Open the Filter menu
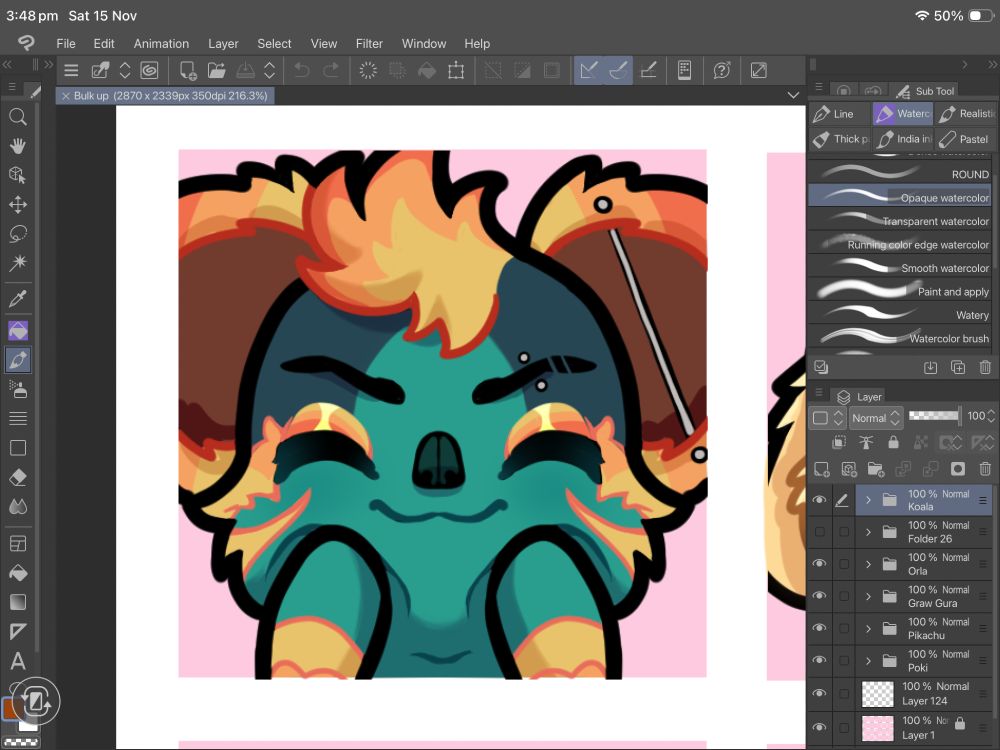This screenshot has width=1000, height=750. click(369, 43)
